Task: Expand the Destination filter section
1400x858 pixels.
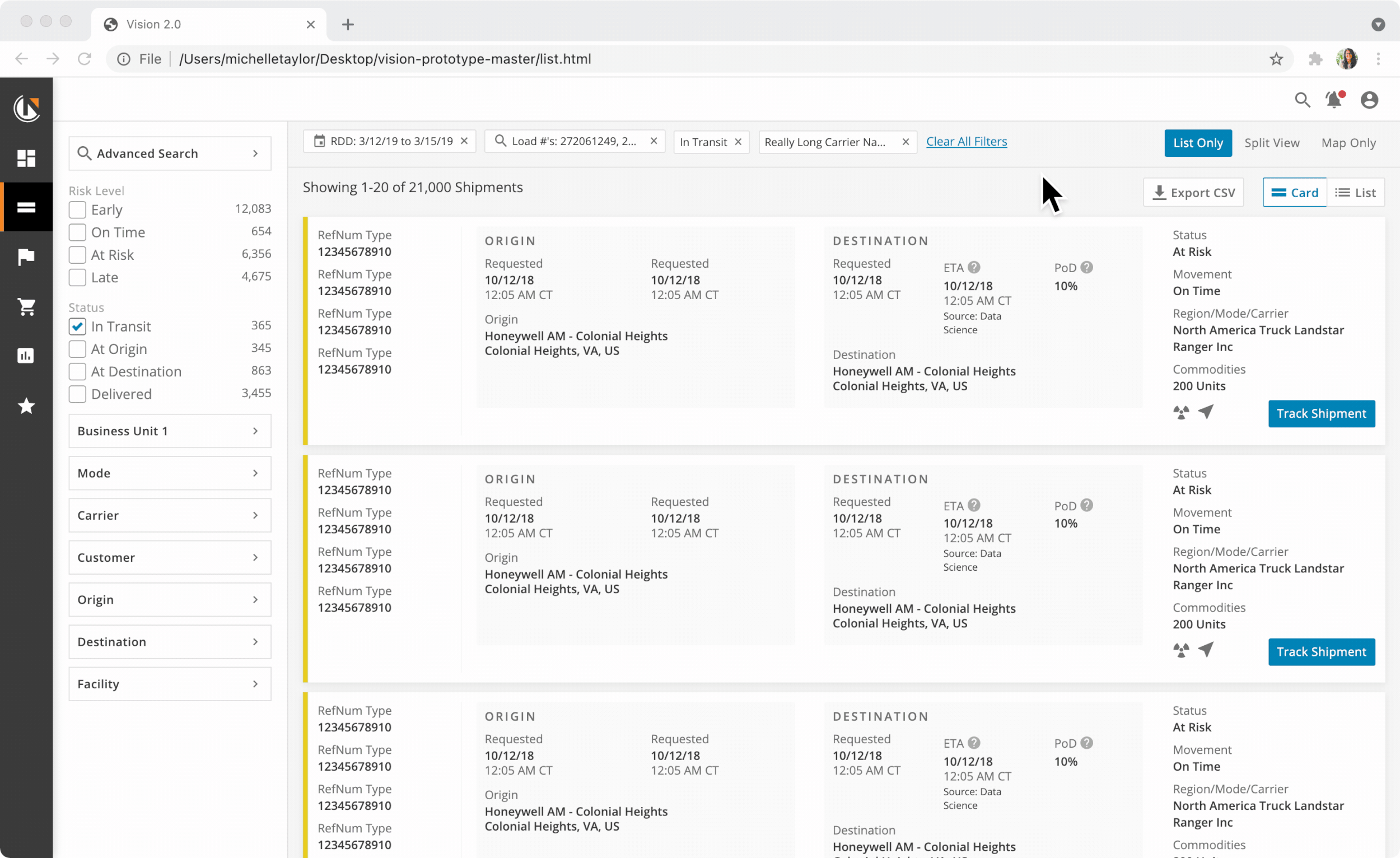Action: [169, 641]
